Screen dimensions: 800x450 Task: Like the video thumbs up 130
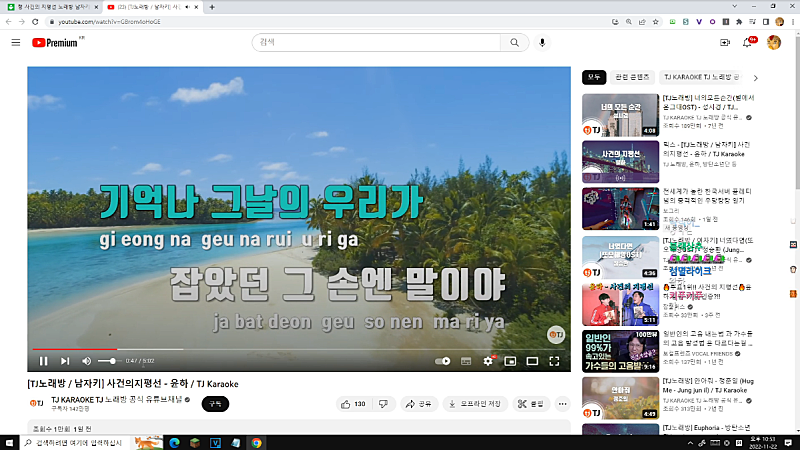[353, 404]
